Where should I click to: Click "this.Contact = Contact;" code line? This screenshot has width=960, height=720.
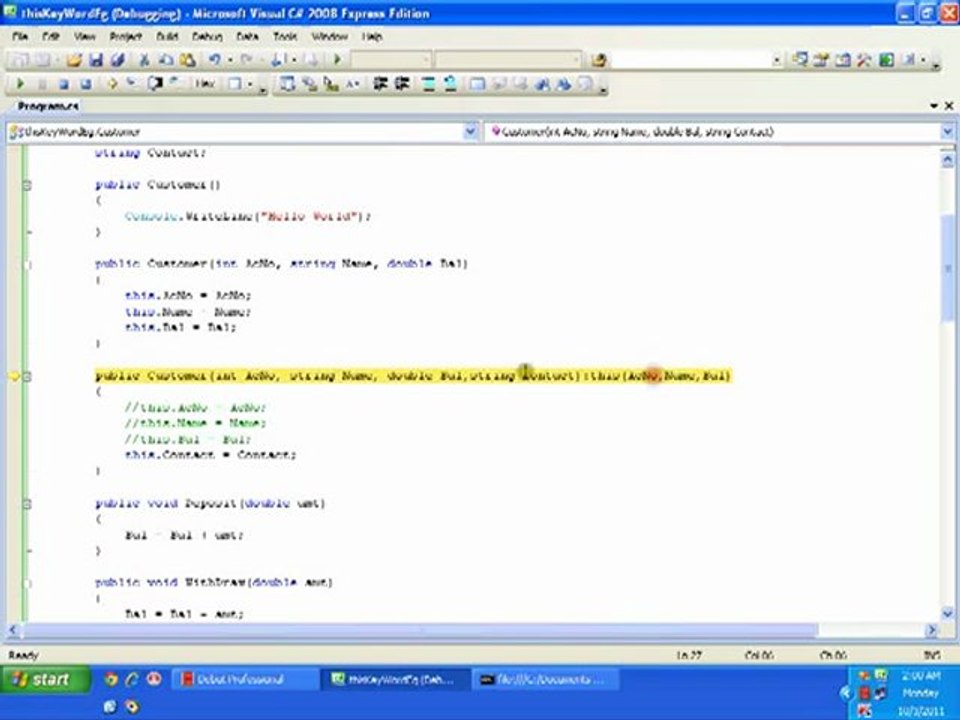(x=210, y=455)
